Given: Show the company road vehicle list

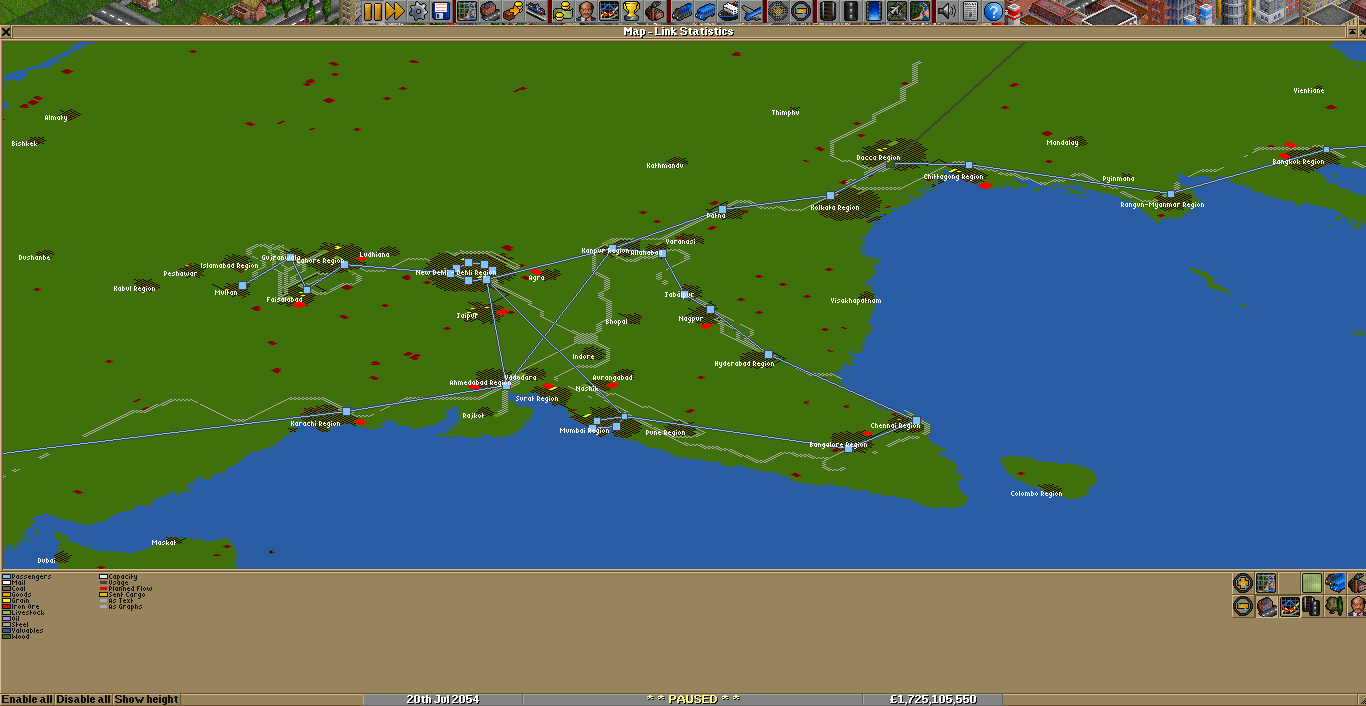Looking at the screenshot, I should click(704, 12).
